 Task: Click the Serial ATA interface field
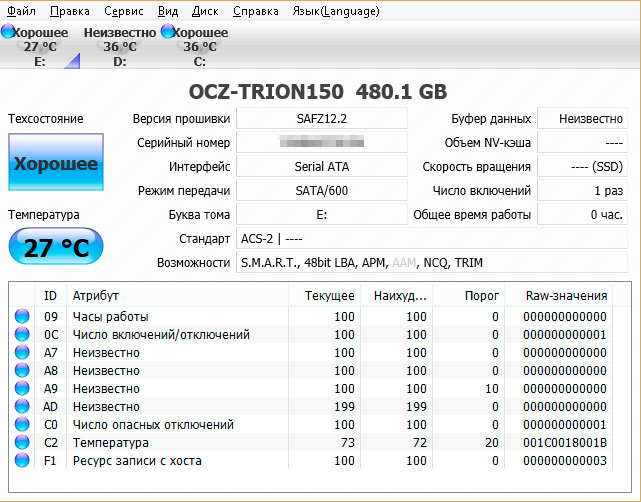pyautogui.click(x=322, y=166)
